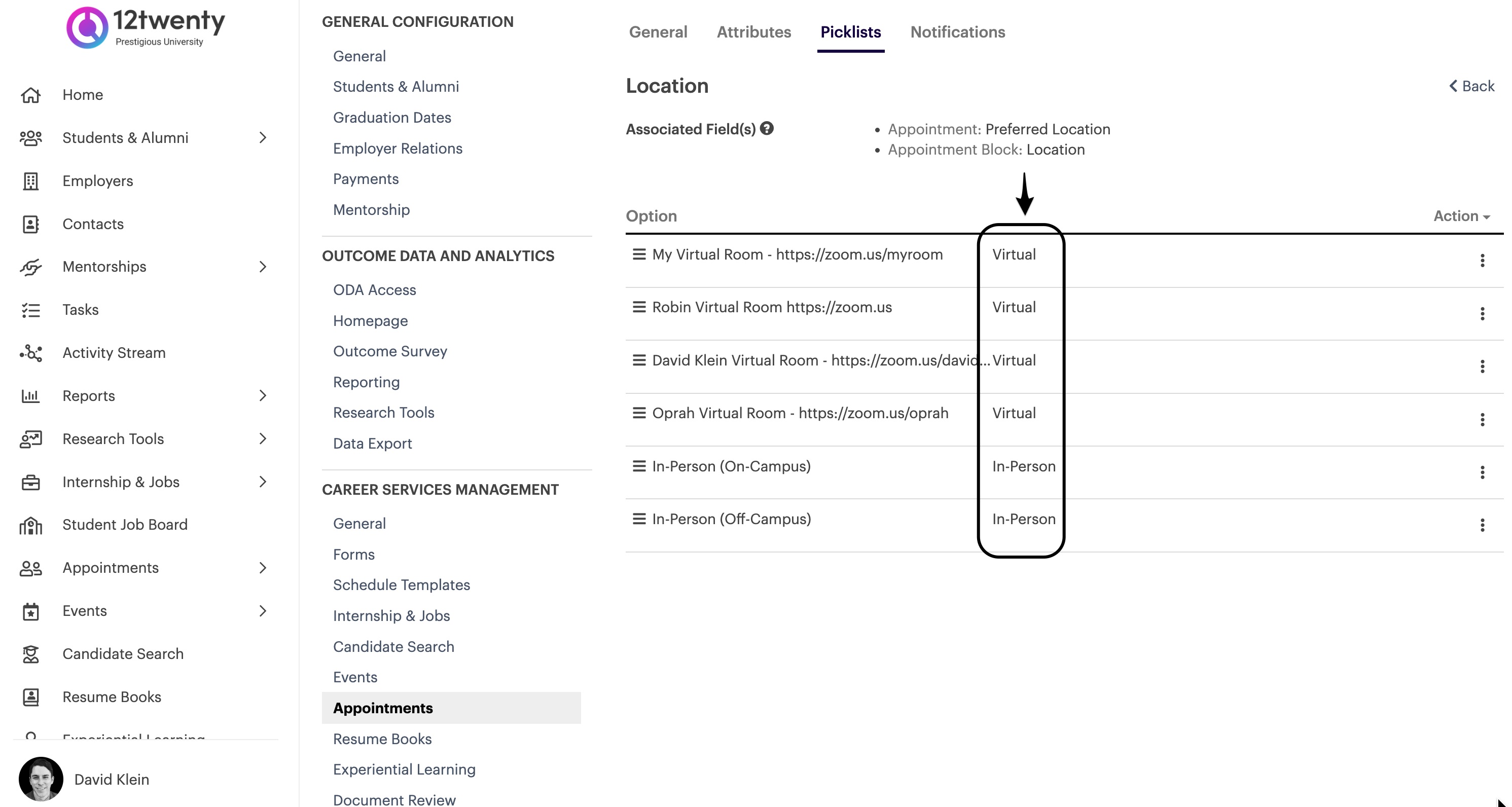Expand the Reports submenu chevron
Screen dimensions: 1512x807
(262, 395)
